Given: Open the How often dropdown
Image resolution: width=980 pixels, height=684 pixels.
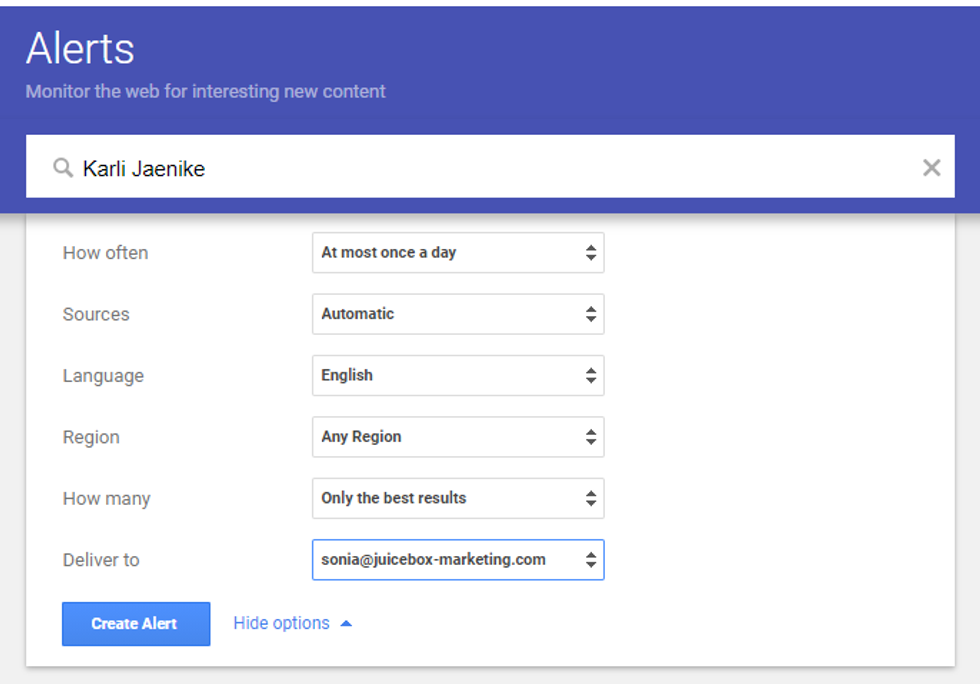Looking at the screenshot, I should pyautogui.click(x=450, y=252).
